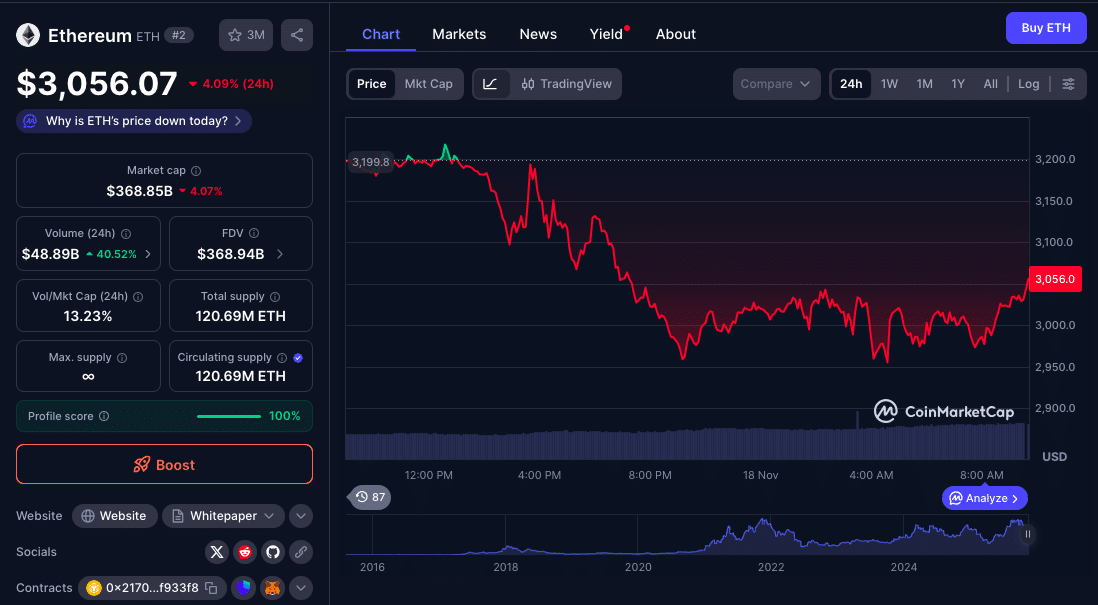Copy the 0×2170...f933f8 contract address
This screenshot has width=1098, height=605.
[x=211, y=588]
